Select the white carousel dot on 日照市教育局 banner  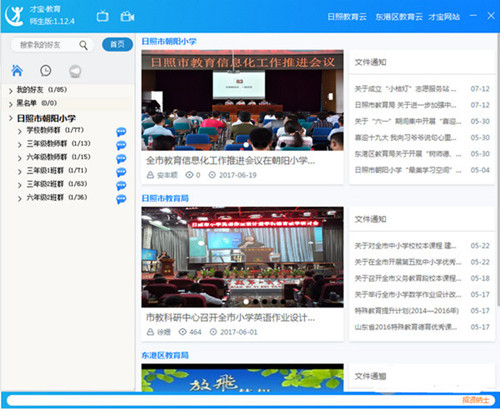point(246,302)
